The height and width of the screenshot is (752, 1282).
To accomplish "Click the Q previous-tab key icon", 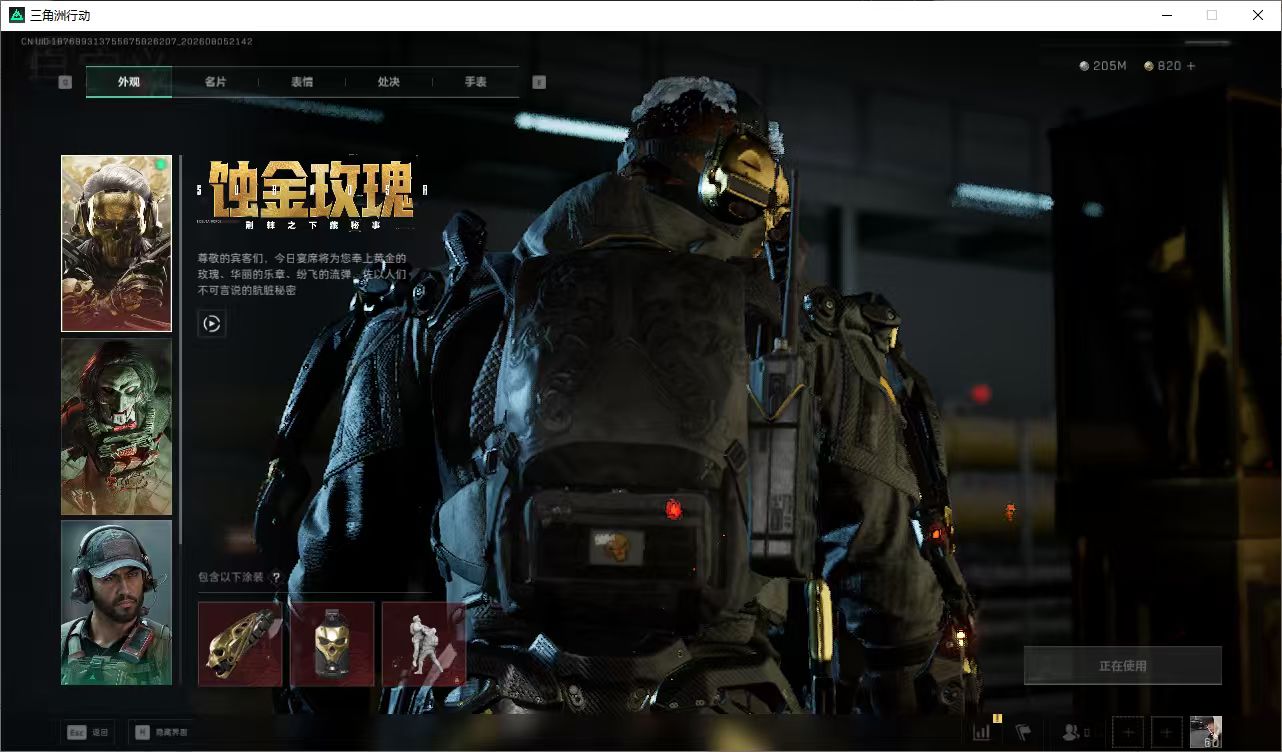I will [65, 82].
